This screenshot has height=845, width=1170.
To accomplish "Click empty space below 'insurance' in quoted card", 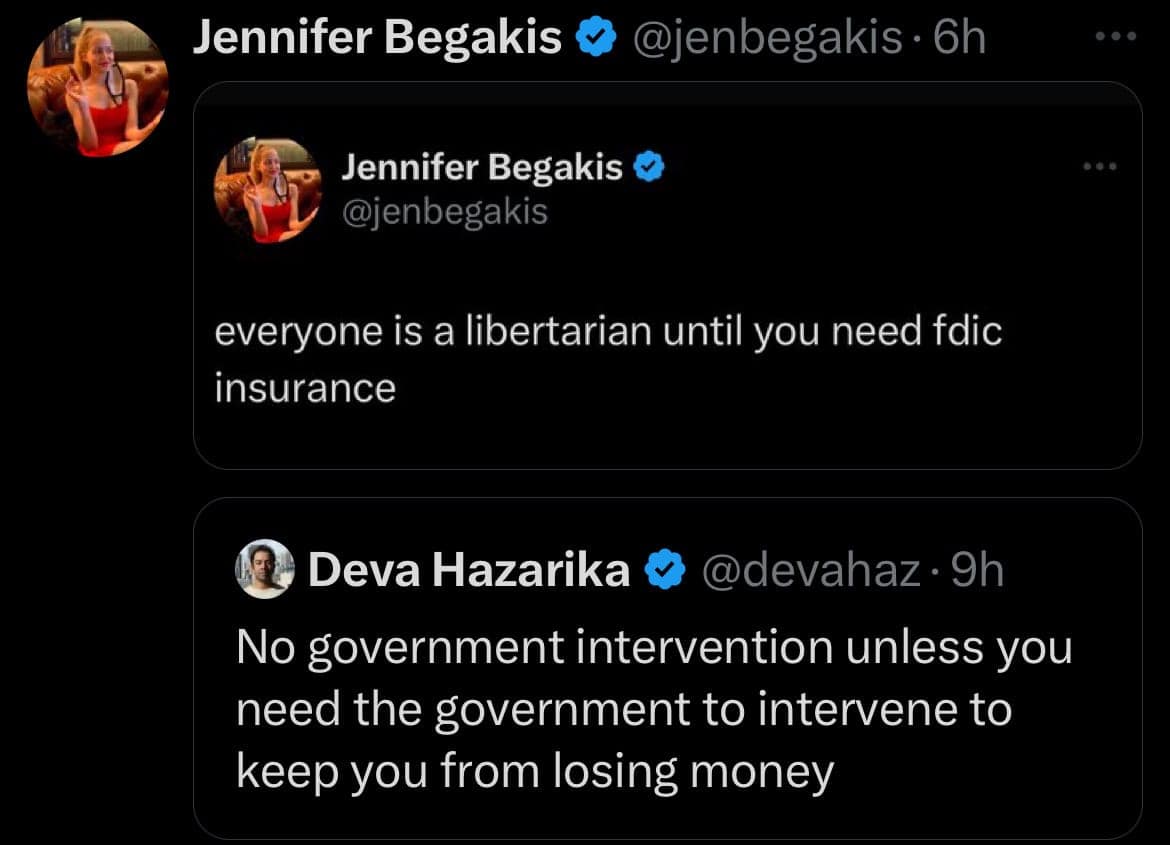I will tap(667, 435).
